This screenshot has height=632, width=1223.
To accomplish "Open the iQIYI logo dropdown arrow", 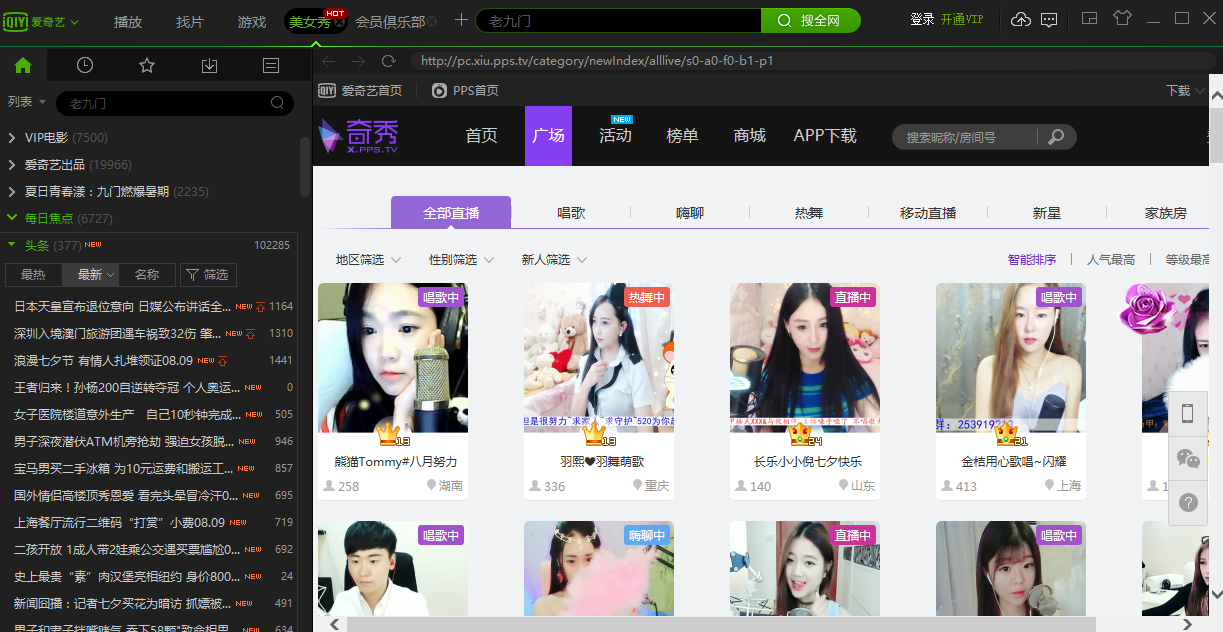I will click(x=75, y=22).
